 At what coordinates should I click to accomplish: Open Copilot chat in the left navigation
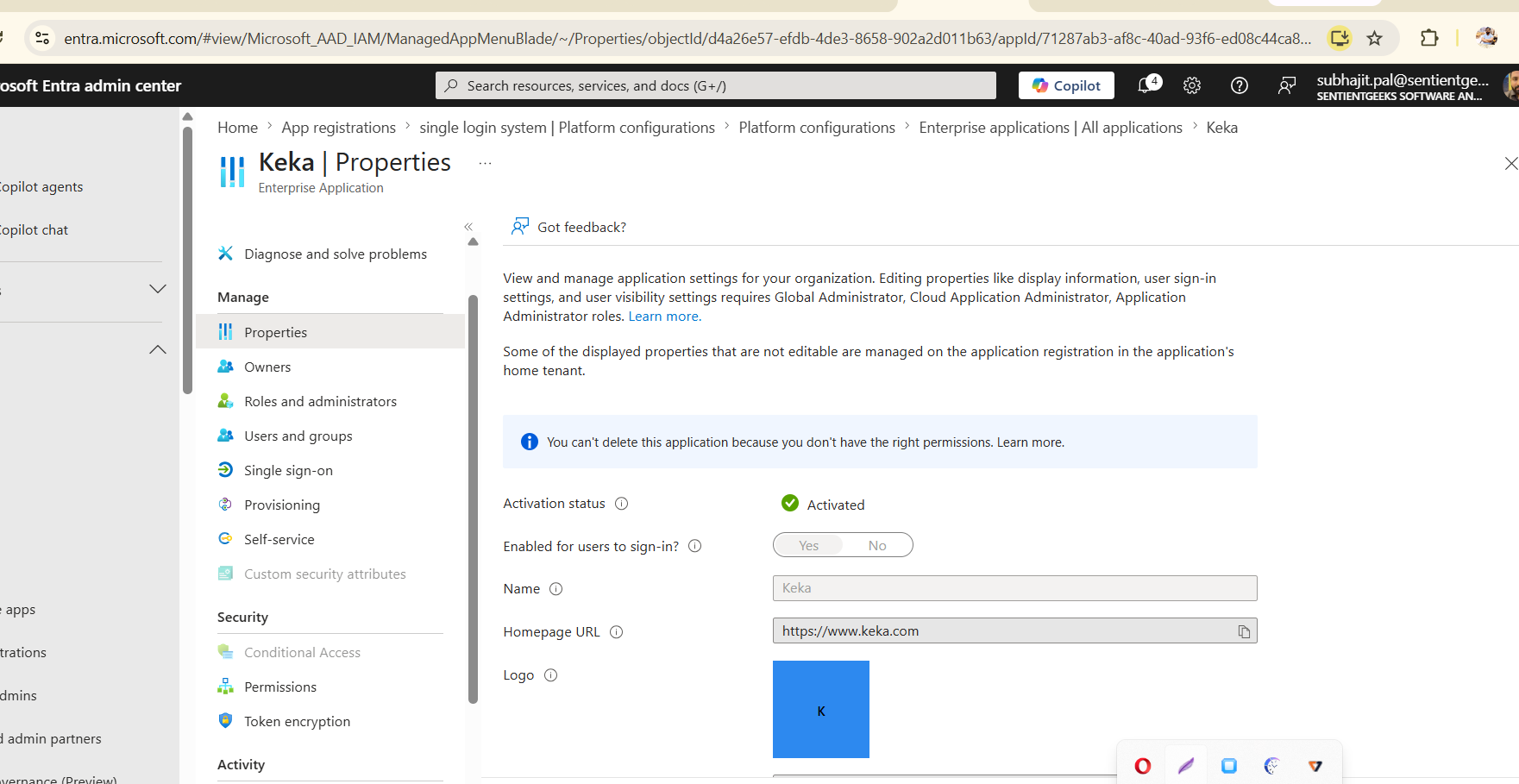(35, 230)
